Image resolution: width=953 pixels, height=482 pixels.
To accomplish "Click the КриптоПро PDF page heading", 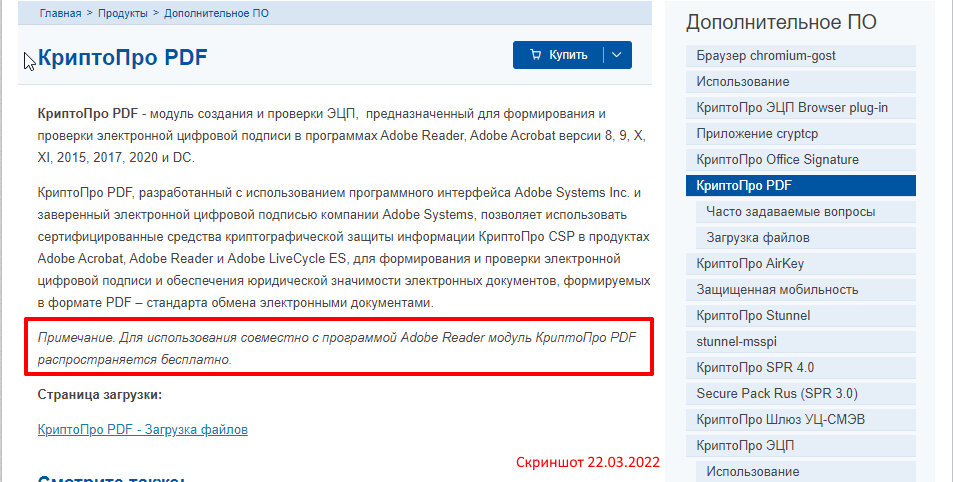I will tap(122, 57).
